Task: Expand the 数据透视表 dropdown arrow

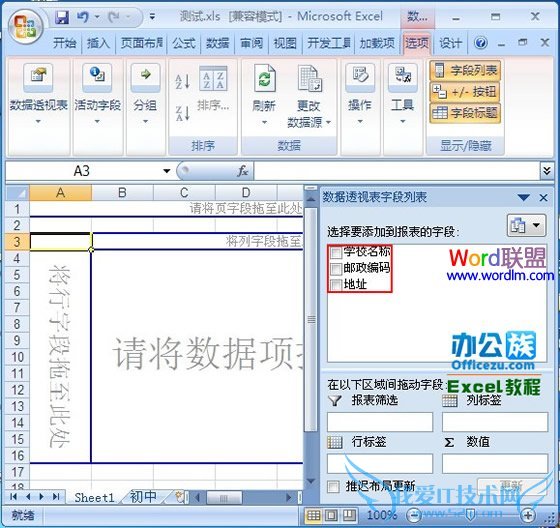Action: coord(38,122)
